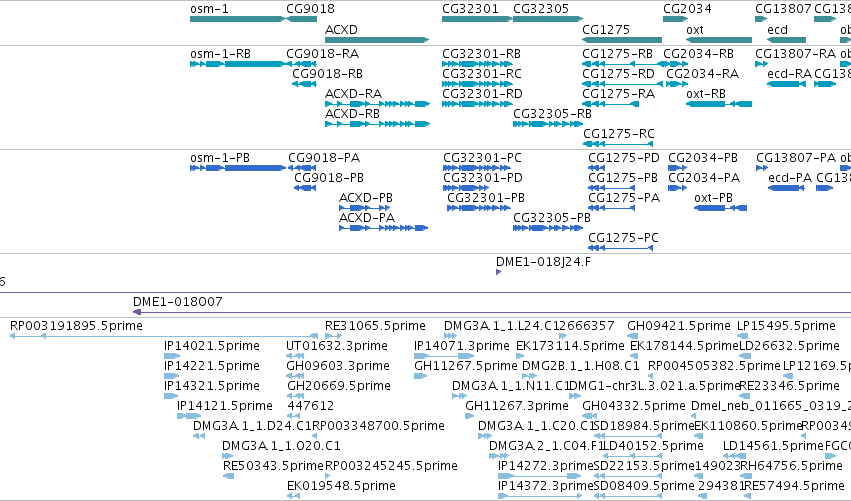Select protein CG1275-PB
Screen dimensions: 851x501
coord(612,188)
